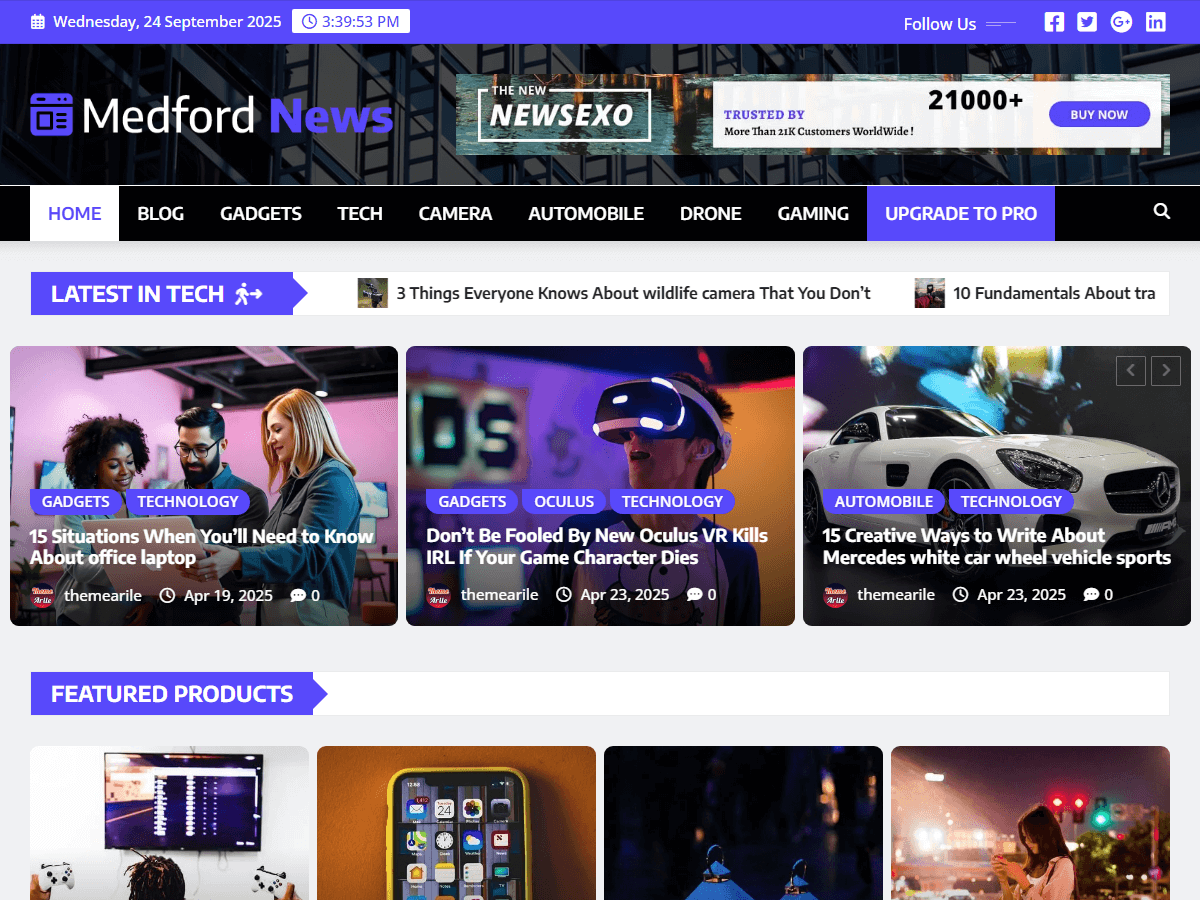Screen dimensions: 1200x900
Task: Open the Facebook social icon
Action: point(1054,22)
